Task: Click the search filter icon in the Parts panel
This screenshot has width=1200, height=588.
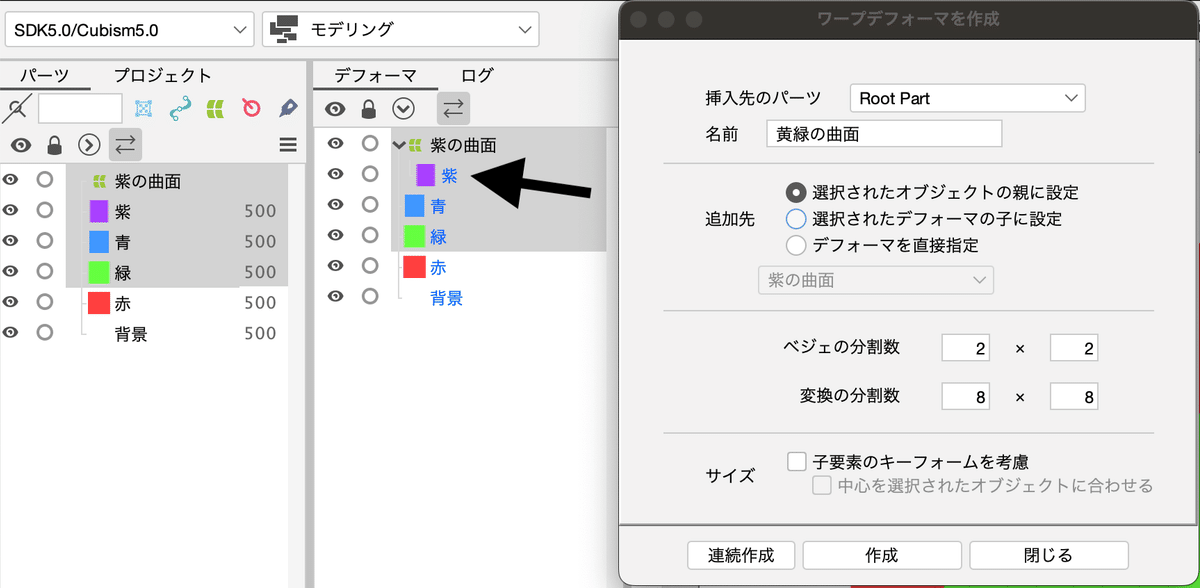Action: point(19,107)
